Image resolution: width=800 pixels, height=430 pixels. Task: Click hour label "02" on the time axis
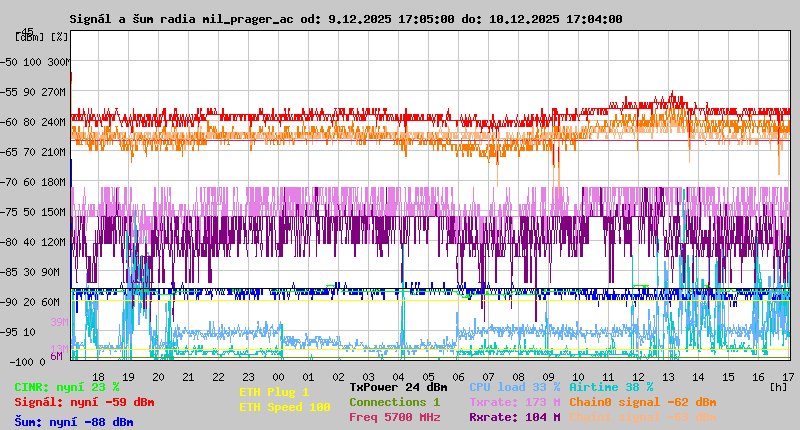point(338,377)
